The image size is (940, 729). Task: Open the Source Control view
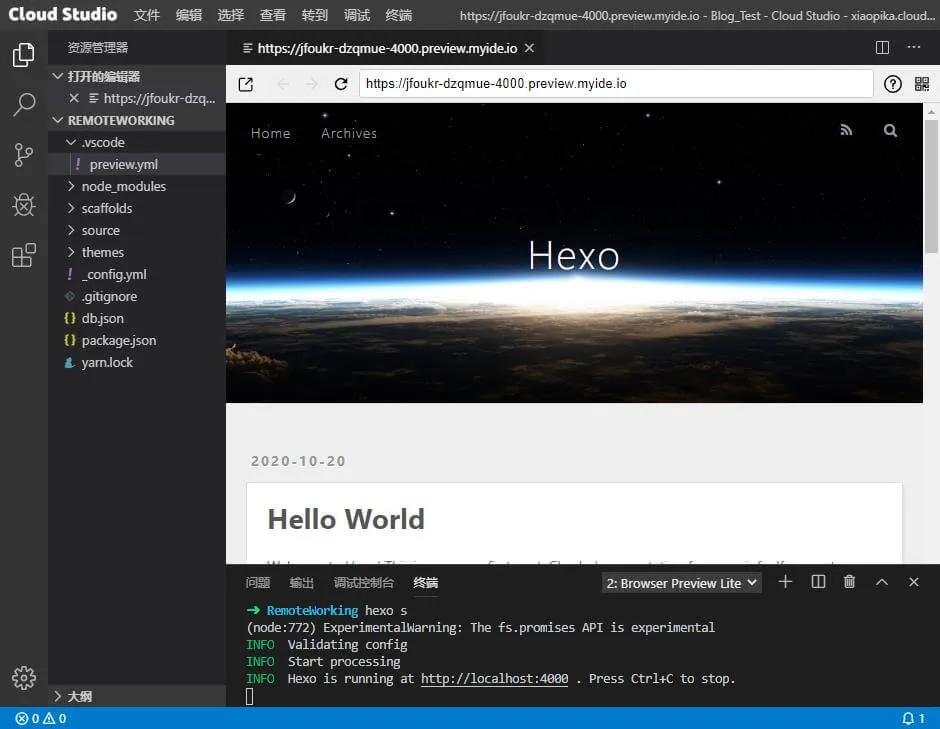pos(23,155)
